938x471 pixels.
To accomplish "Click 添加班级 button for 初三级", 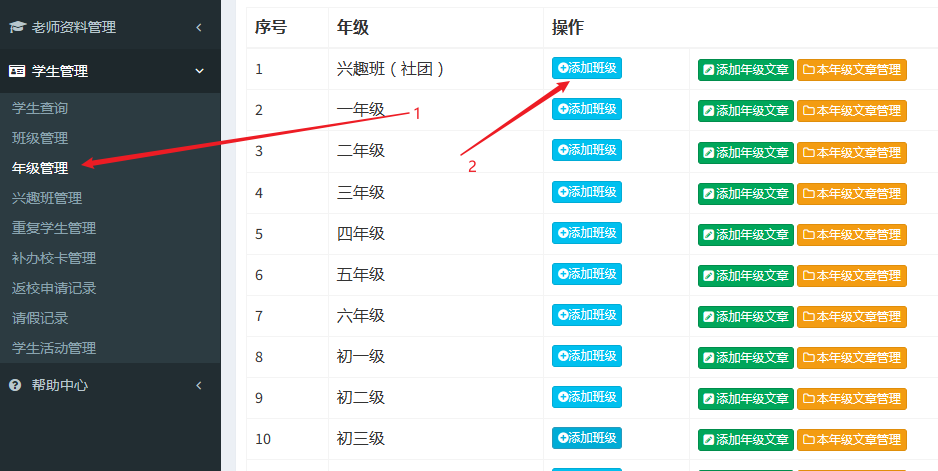I will (587, 438).
